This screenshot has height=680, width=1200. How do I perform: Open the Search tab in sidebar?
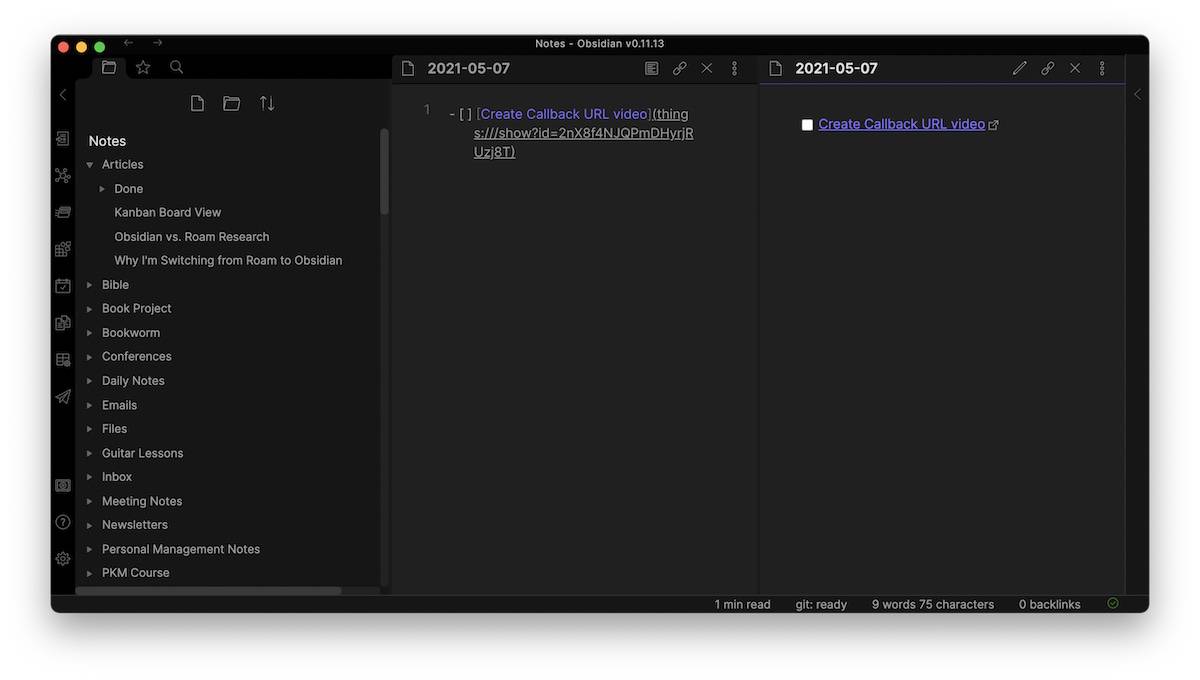point(177,67)
